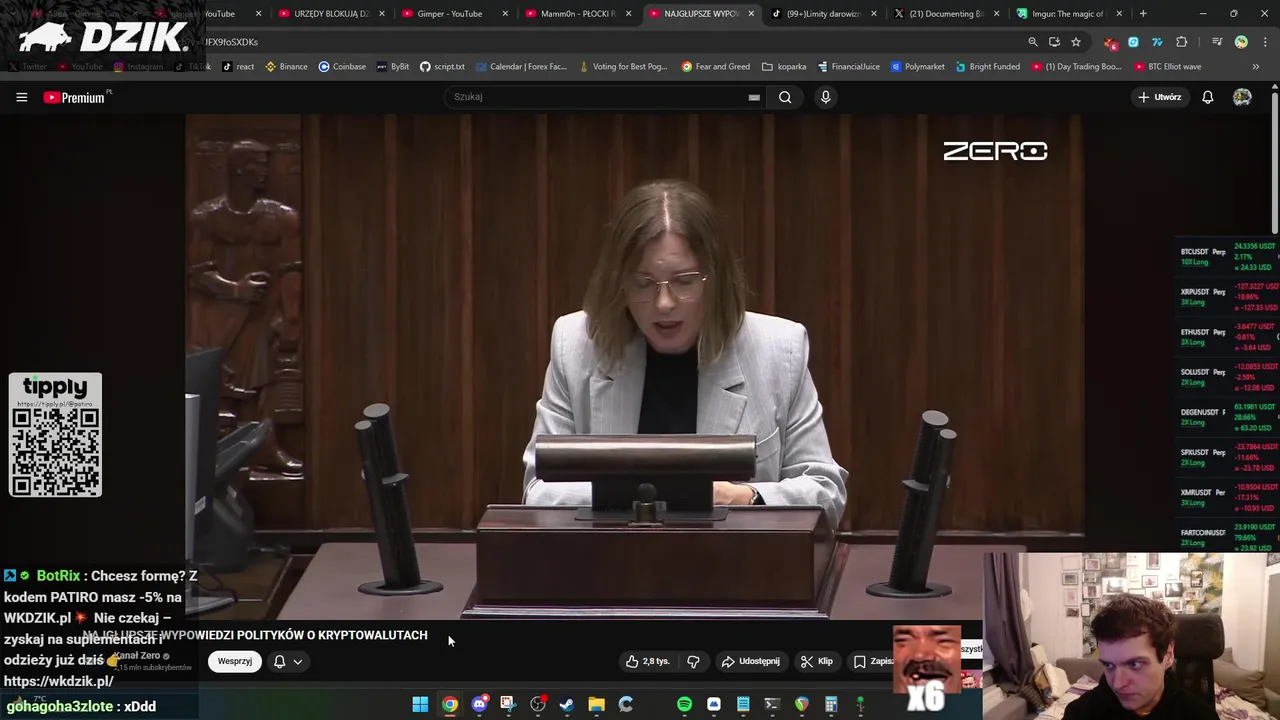Viewport: 1280px width, 720px height.
Task: Expand subscription notification bell dropdown
Action: [288, 661]
